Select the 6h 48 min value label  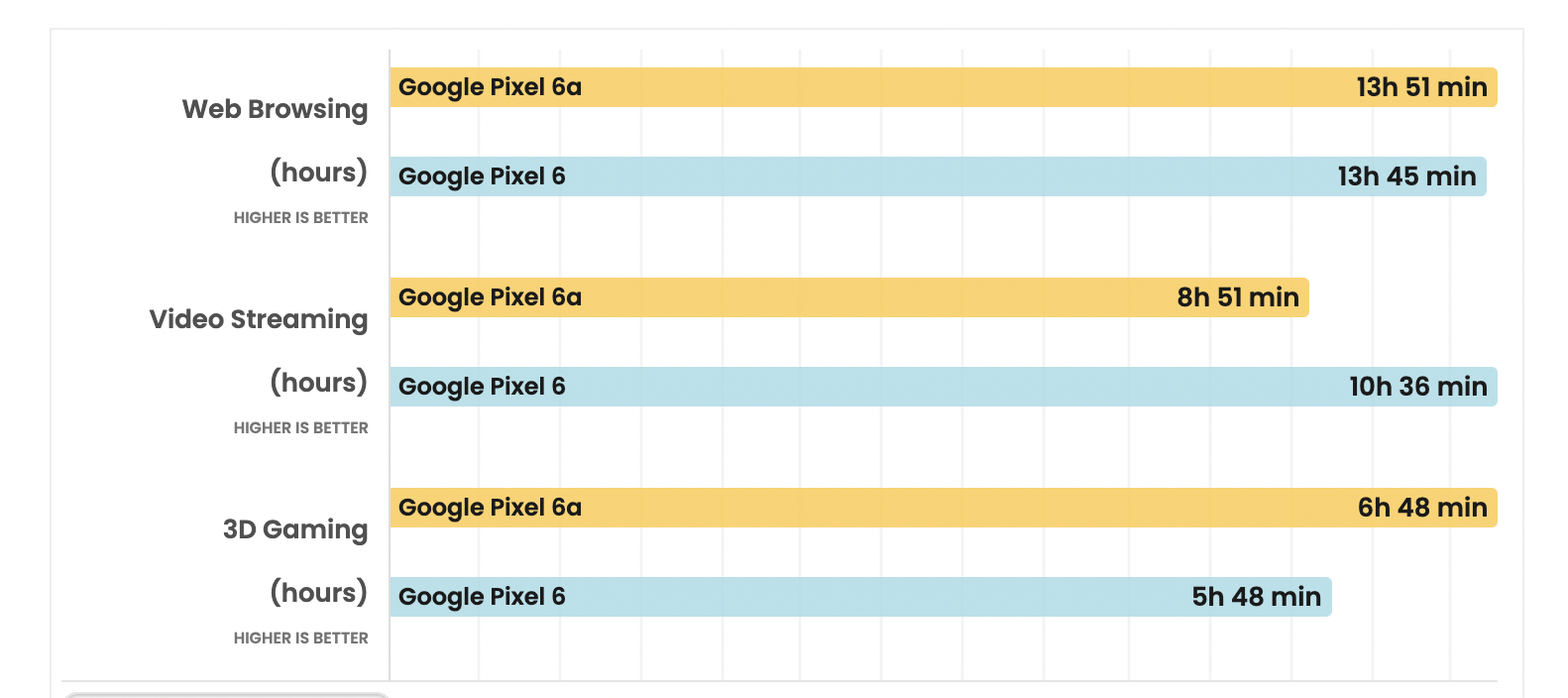pyautogui.click(x=1422, y=508)
